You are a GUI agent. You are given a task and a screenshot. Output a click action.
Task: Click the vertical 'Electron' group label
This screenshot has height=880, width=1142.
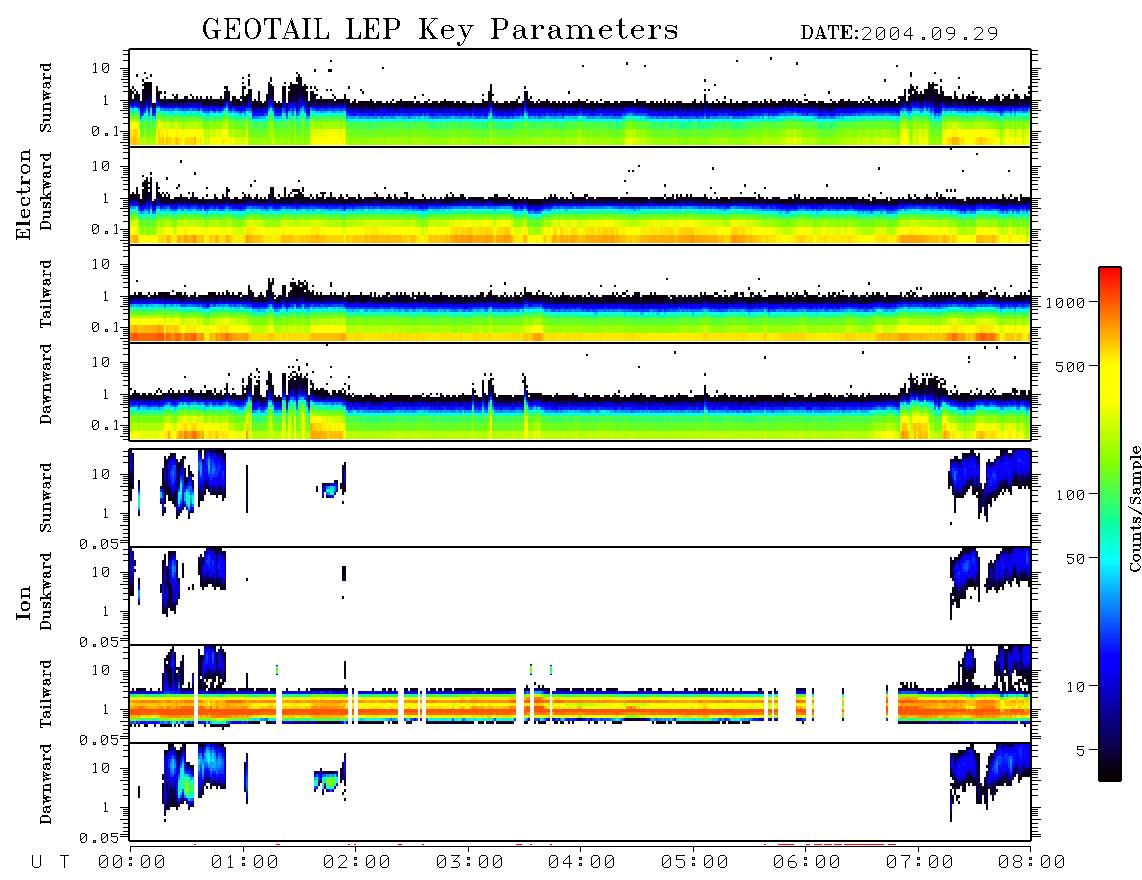point(24,195)
